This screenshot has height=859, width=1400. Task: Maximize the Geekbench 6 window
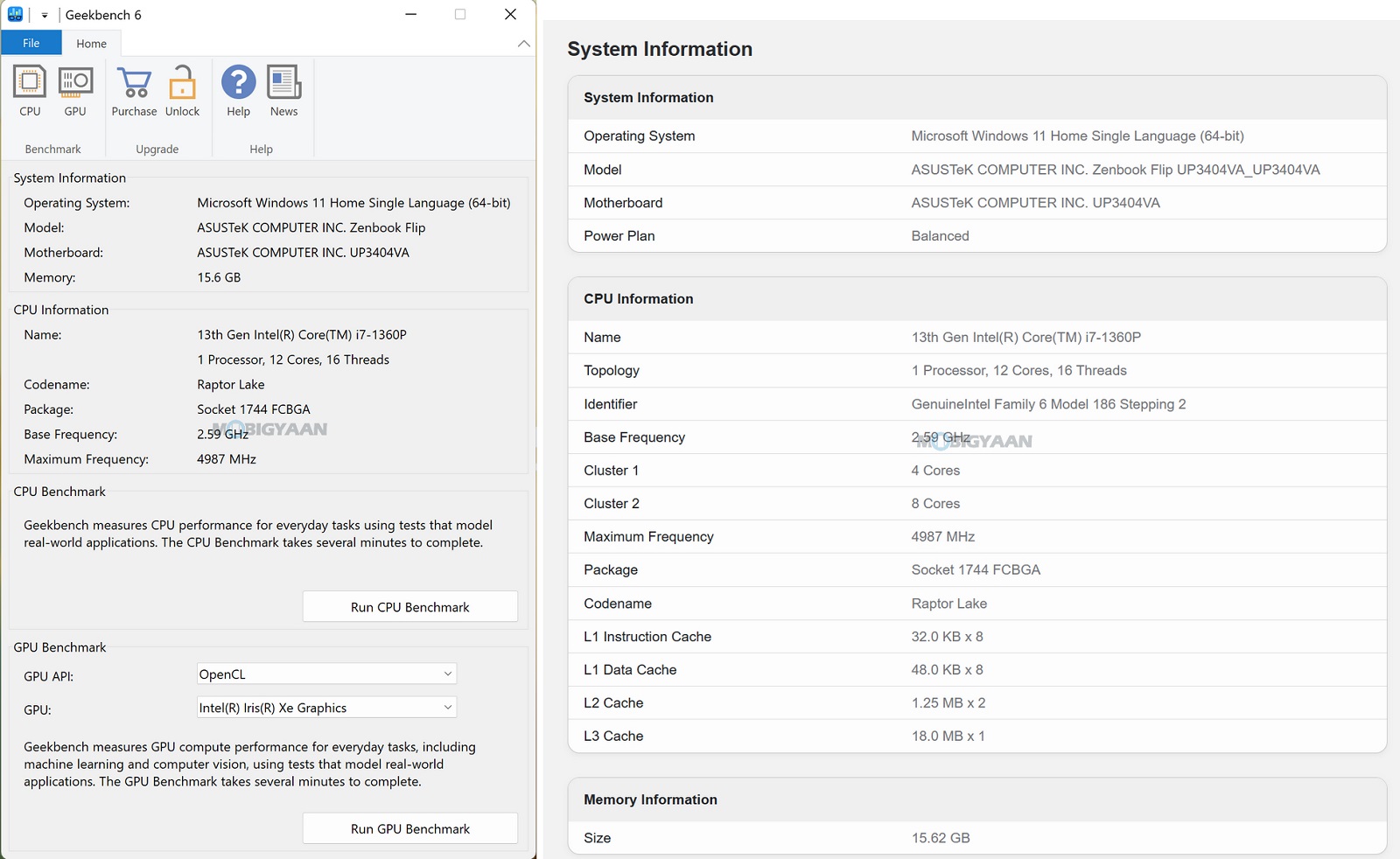point(460,14)
